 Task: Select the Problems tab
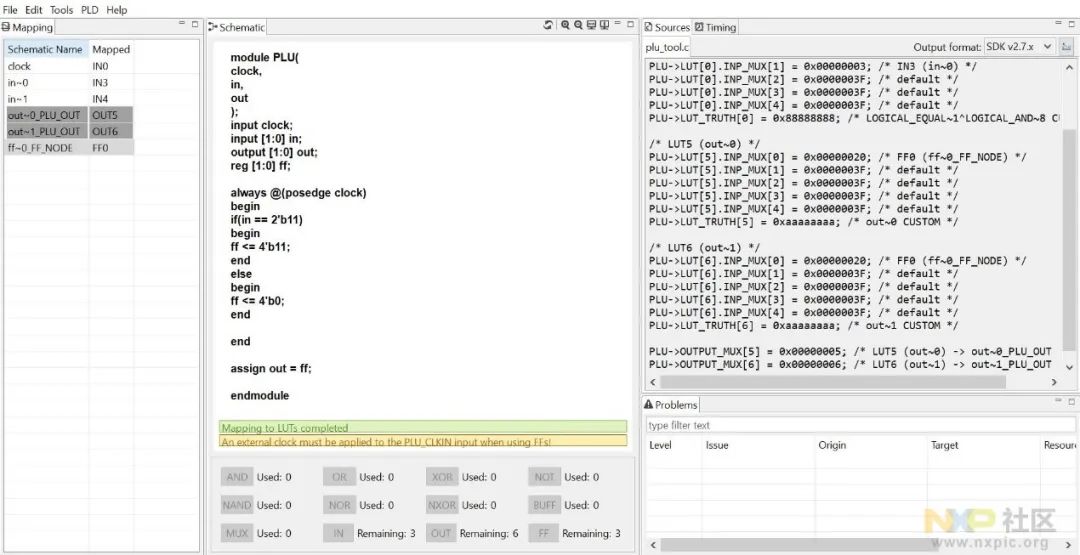coord(671,405)
